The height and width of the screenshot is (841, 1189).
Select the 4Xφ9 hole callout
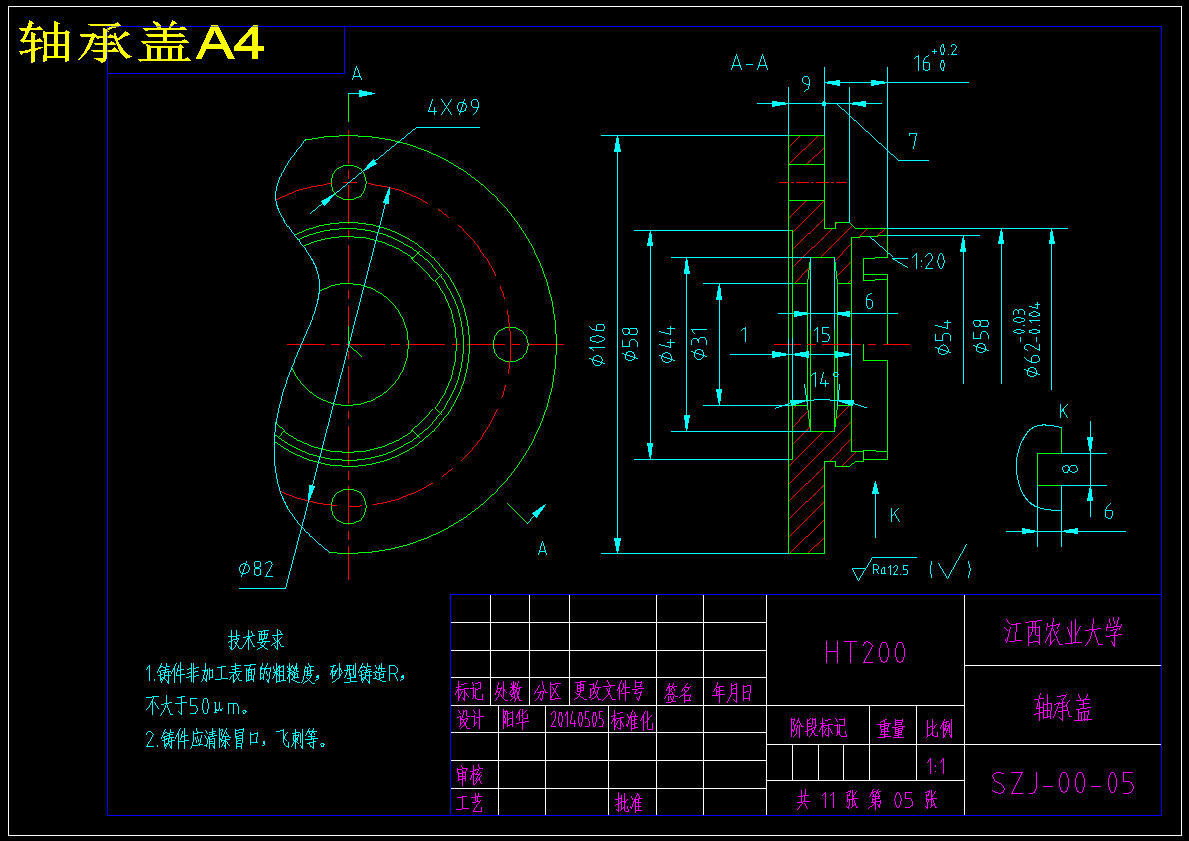tap(453, 107)
